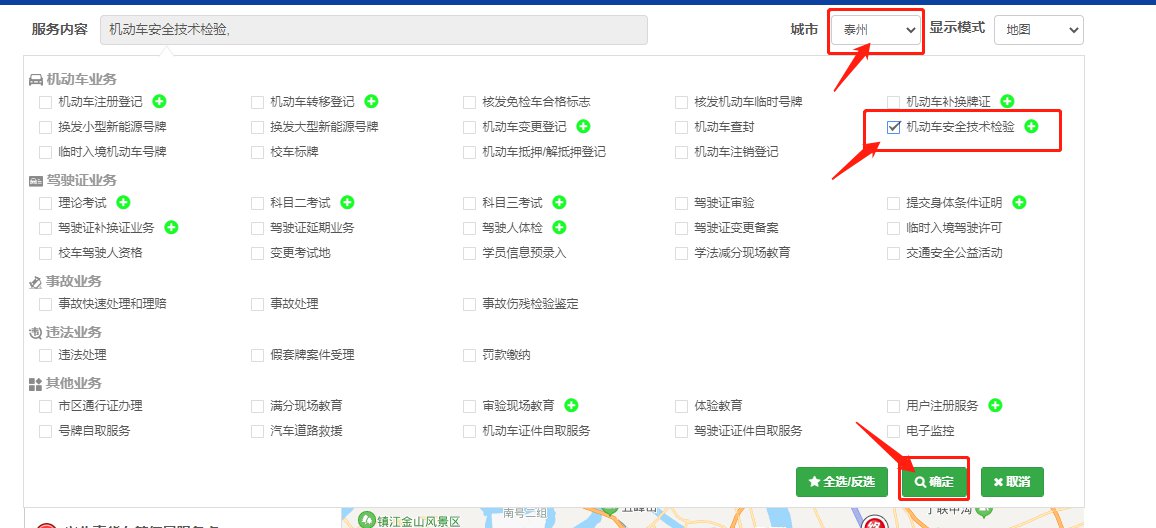Tick the 汽车道路救援 checkbox

(258, 431)
